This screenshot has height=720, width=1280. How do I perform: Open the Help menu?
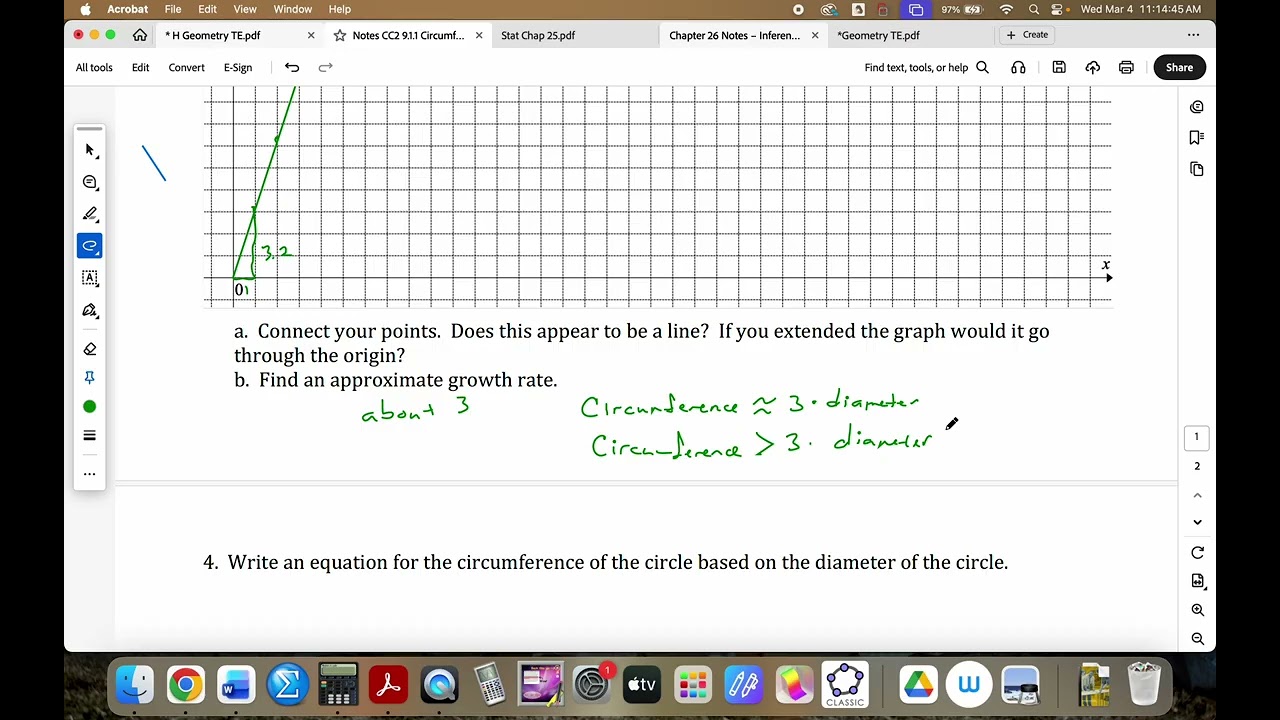click(x=340, y=9)
